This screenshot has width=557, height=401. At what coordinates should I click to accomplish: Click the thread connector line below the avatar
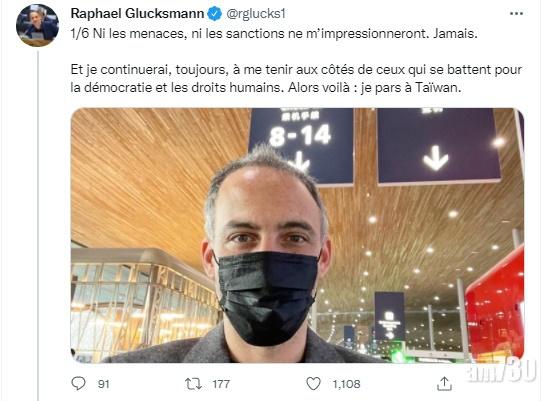[38, 226]
